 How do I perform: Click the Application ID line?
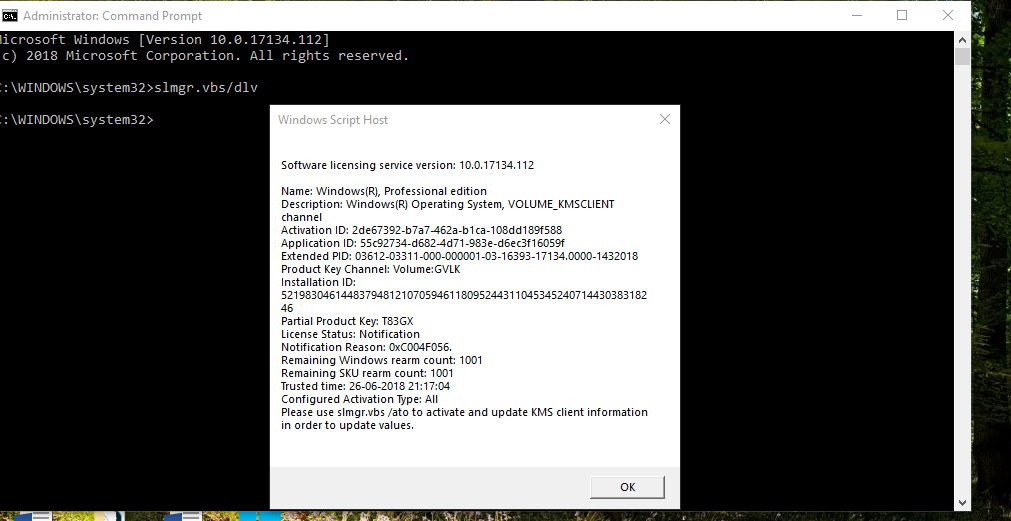click(x=423, y=243)
